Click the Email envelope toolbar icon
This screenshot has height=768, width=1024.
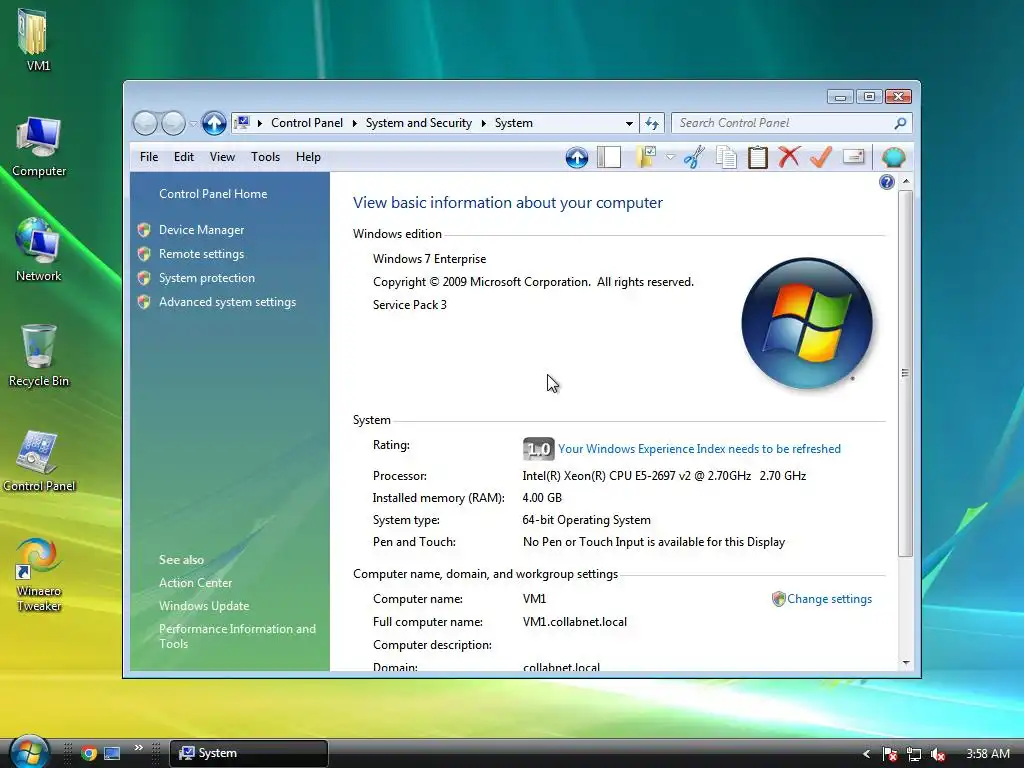(x=854, y=157)
